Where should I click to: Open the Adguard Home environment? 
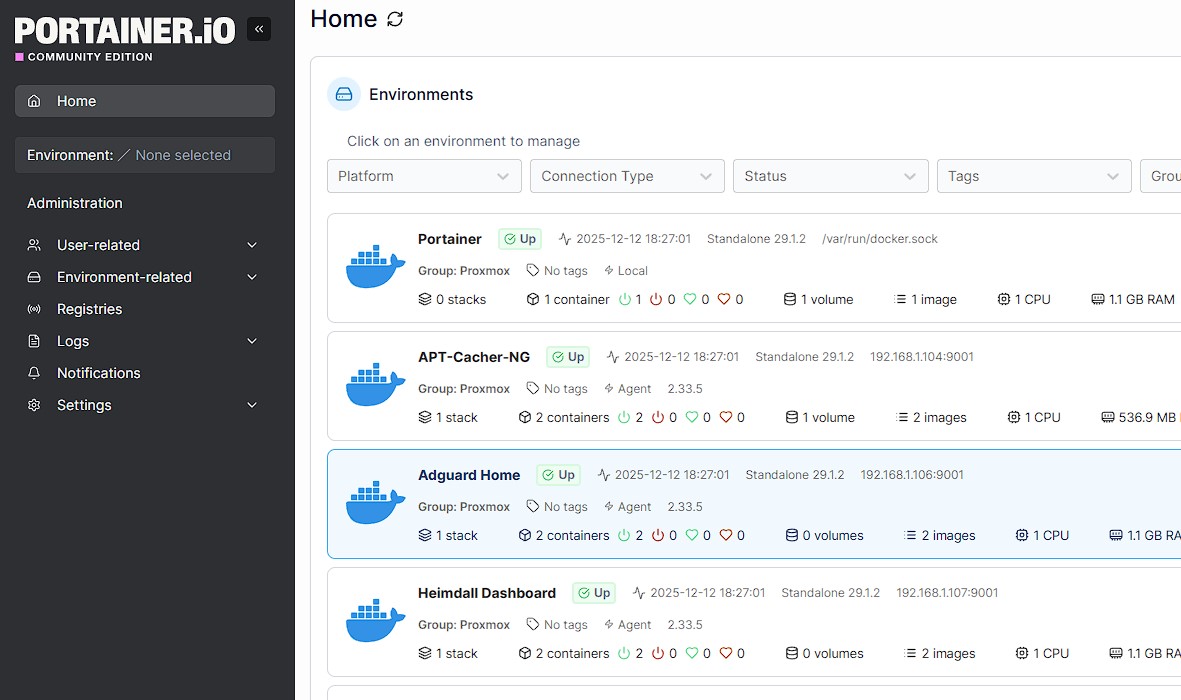coord(469,475)
